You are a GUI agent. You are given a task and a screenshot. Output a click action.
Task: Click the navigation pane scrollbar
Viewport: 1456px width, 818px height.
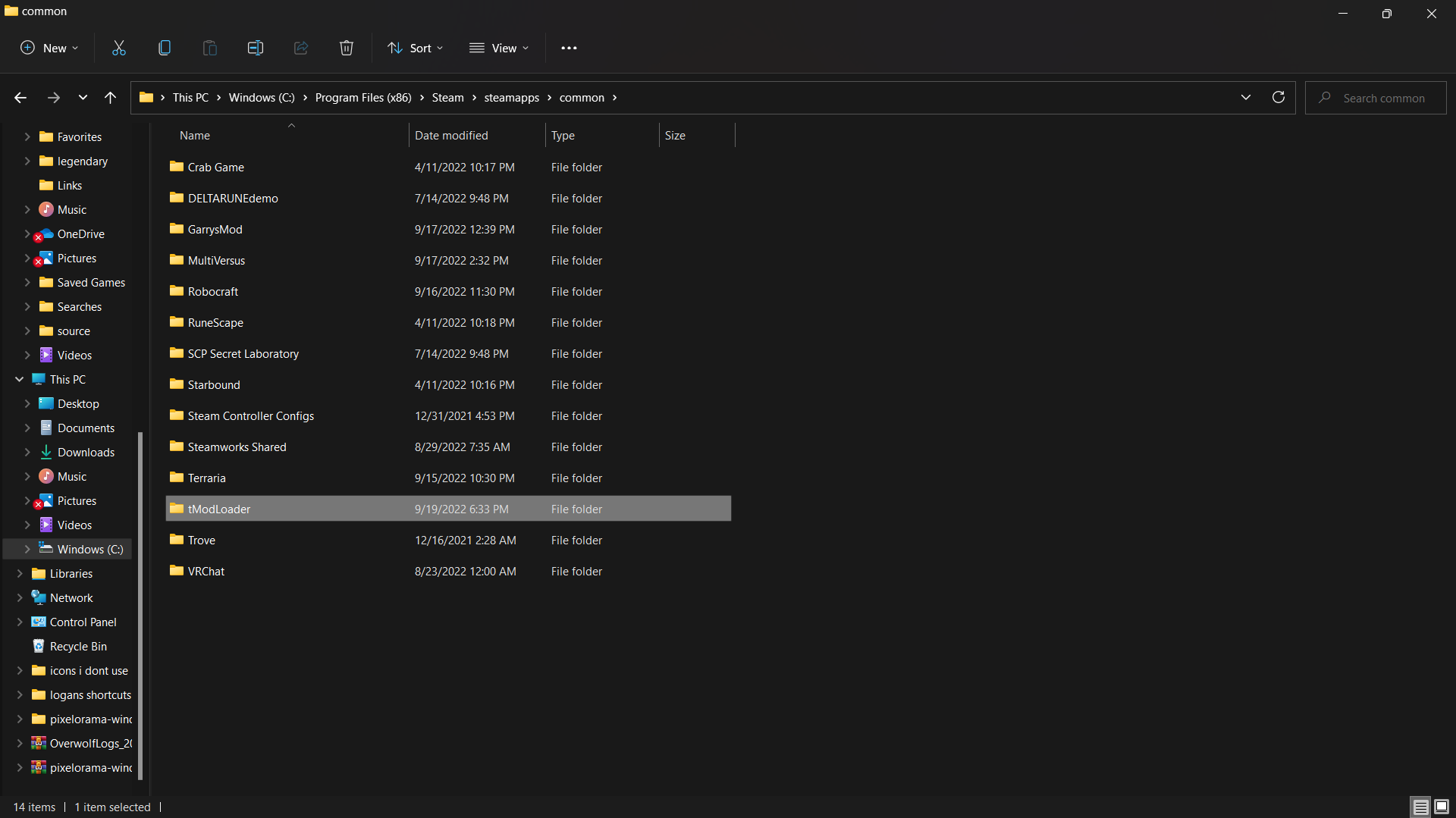(140, 605)
